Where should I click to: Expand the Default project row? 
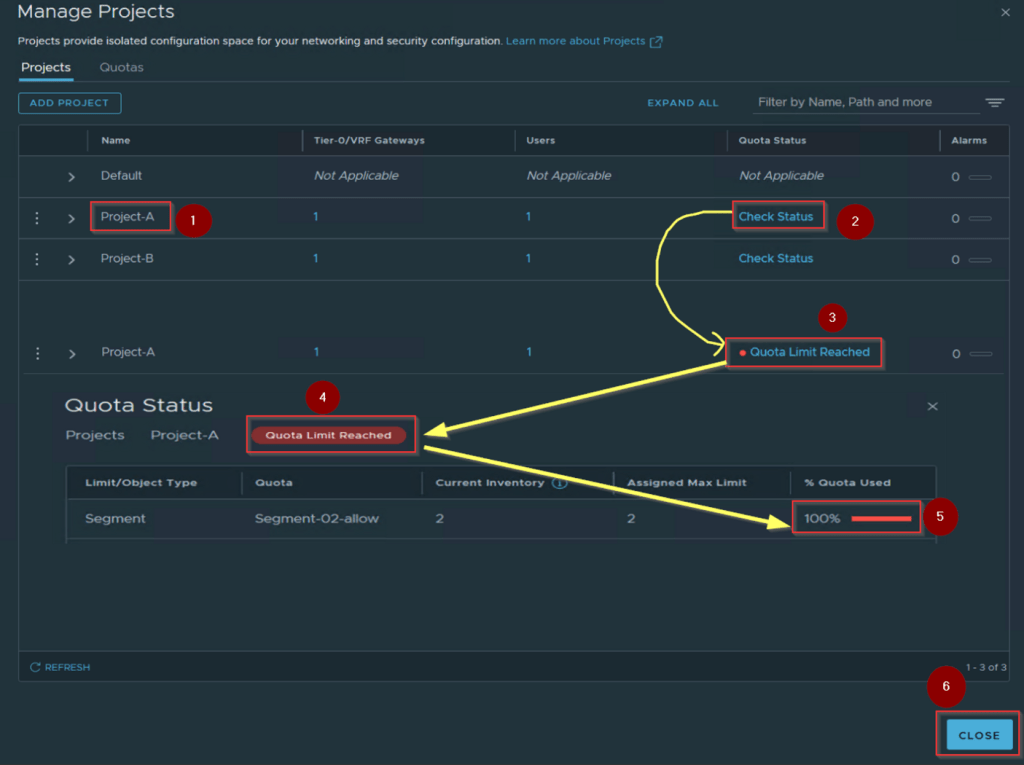(71, 176)
